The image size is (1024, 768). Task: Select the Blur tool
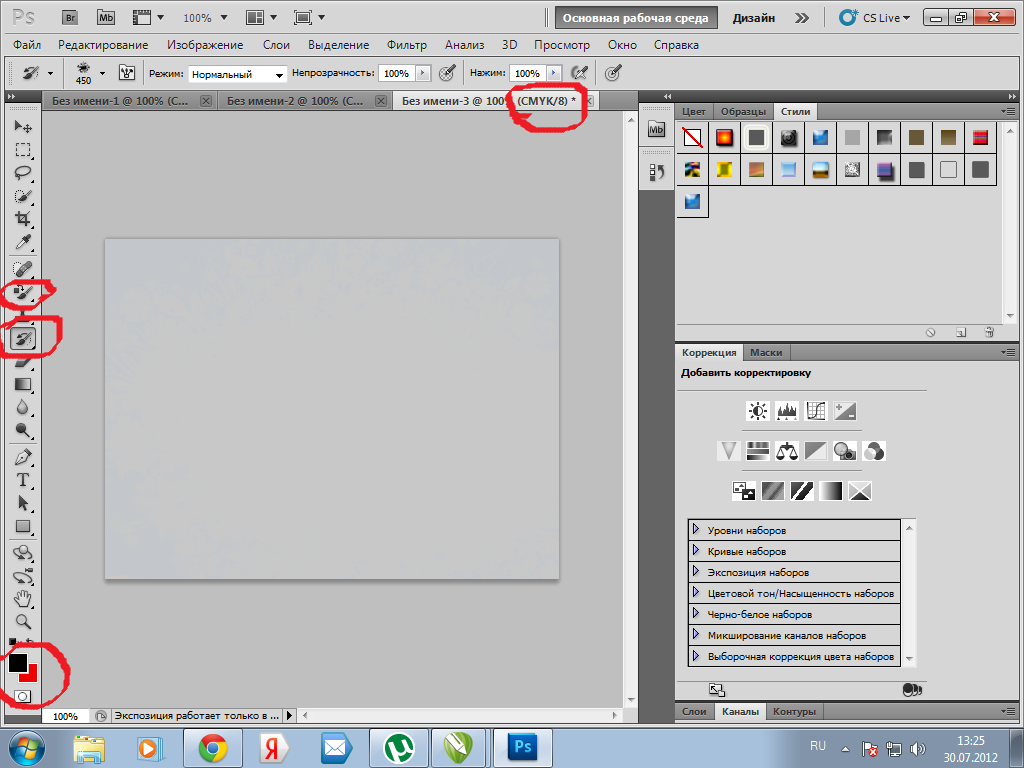[23, 408]
